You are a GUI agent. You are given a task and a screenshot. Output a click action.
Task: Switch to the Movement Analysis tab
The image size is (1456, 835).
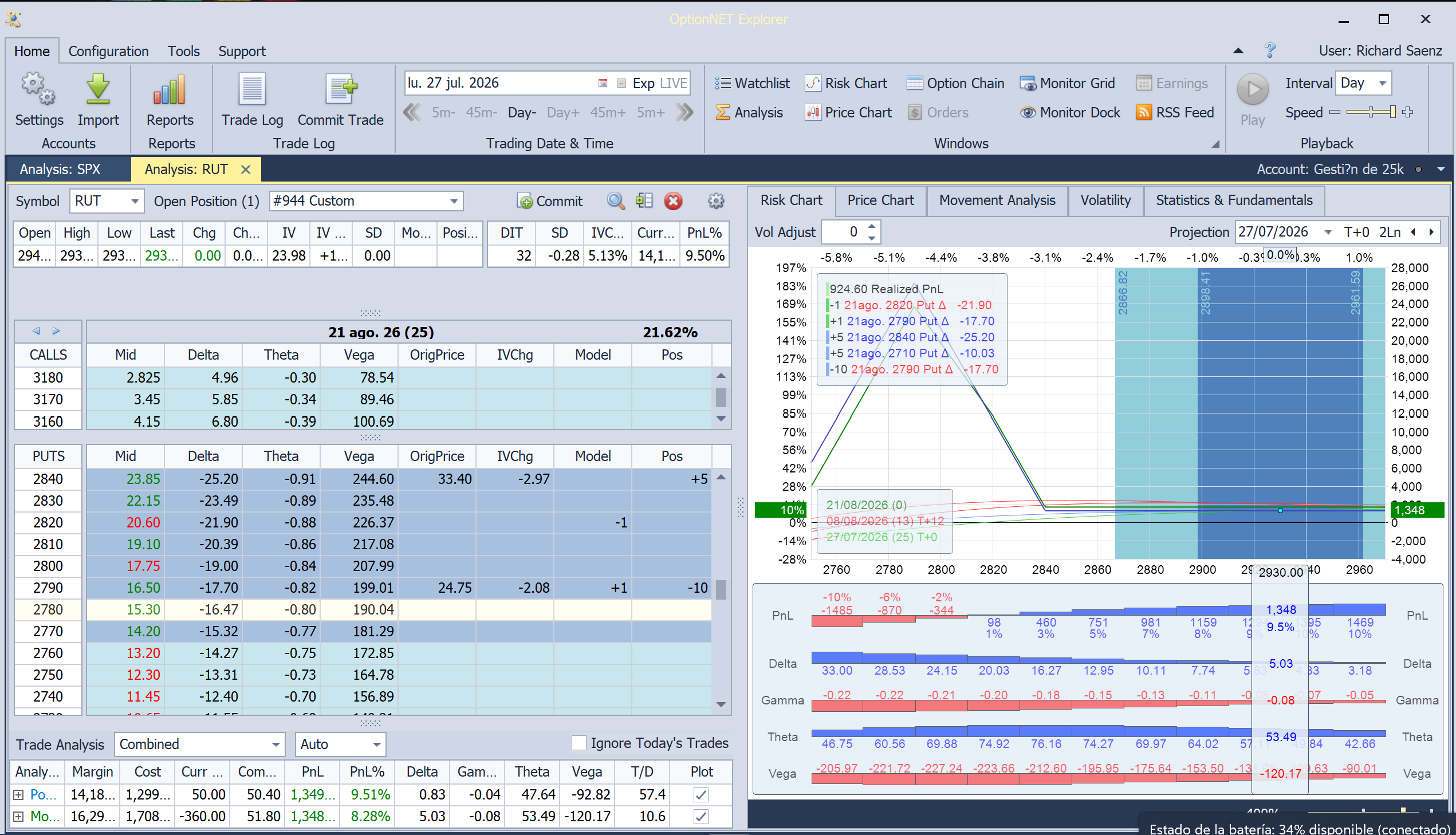tap(997, 200)
